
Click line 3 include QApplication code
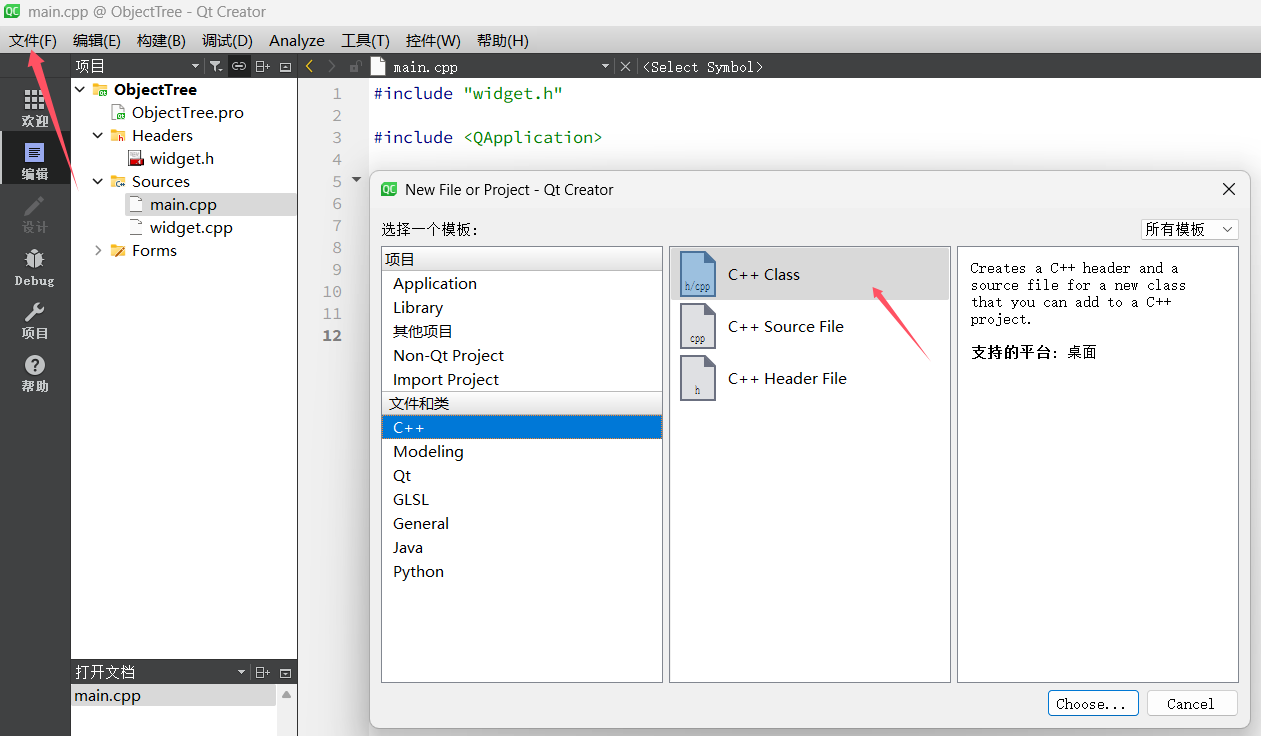tap(488, 137)
